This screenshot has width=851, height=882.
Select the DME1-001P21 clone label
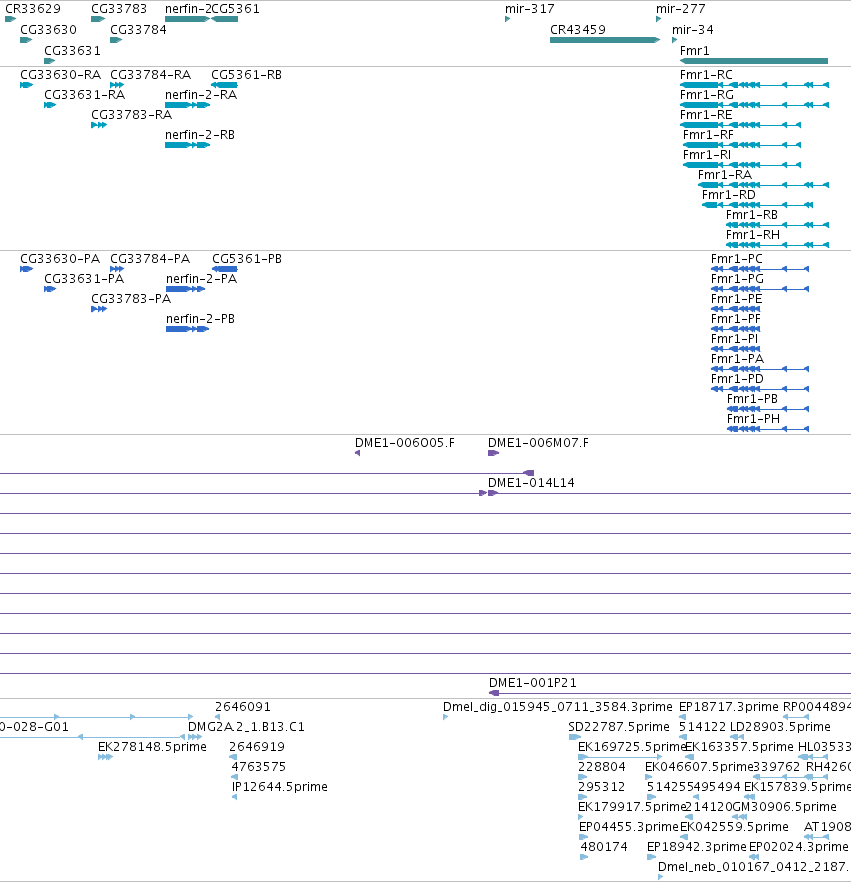click(x=533, y=683)
